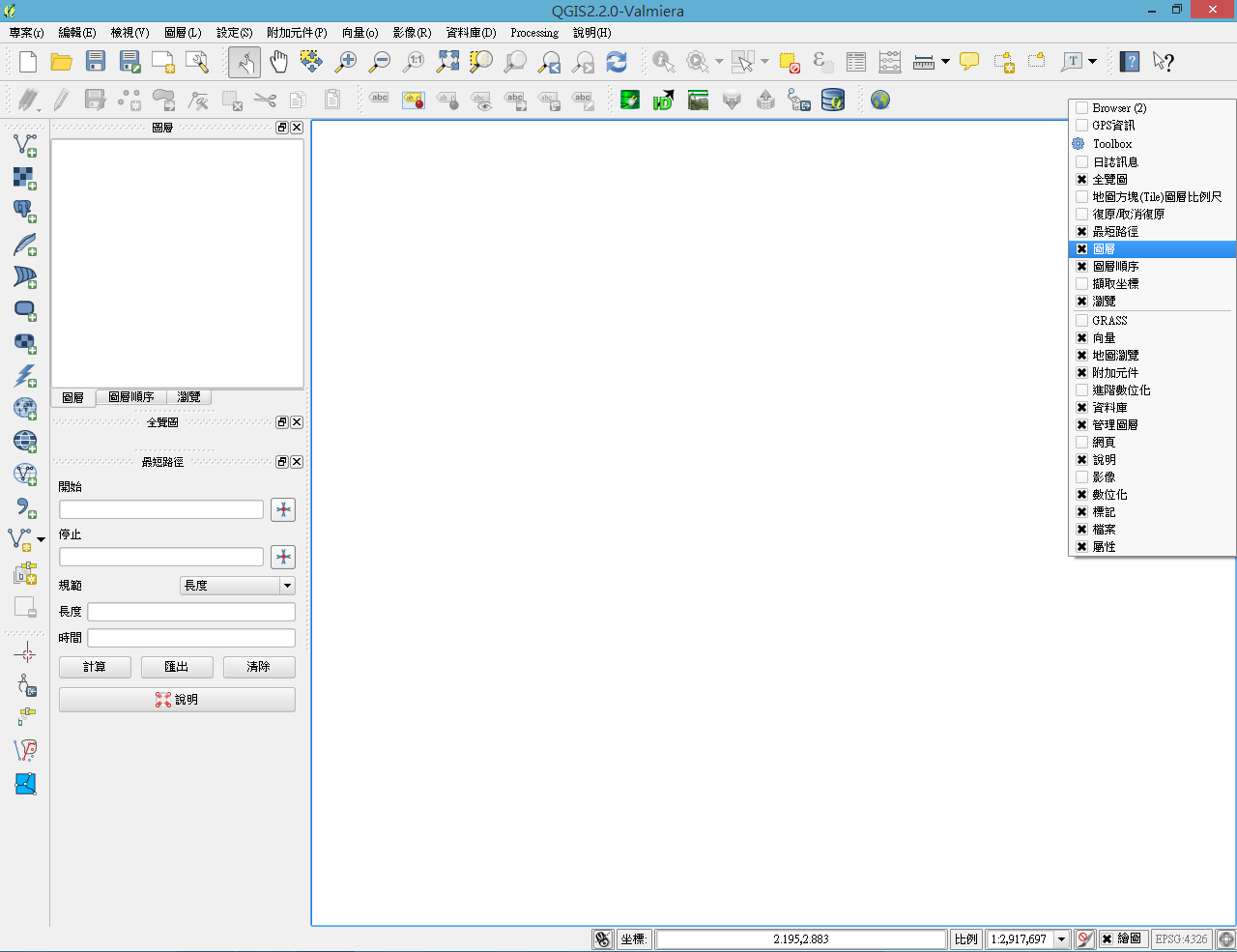Expand the measure tool dropdown arrow

(x=945, y=62)
